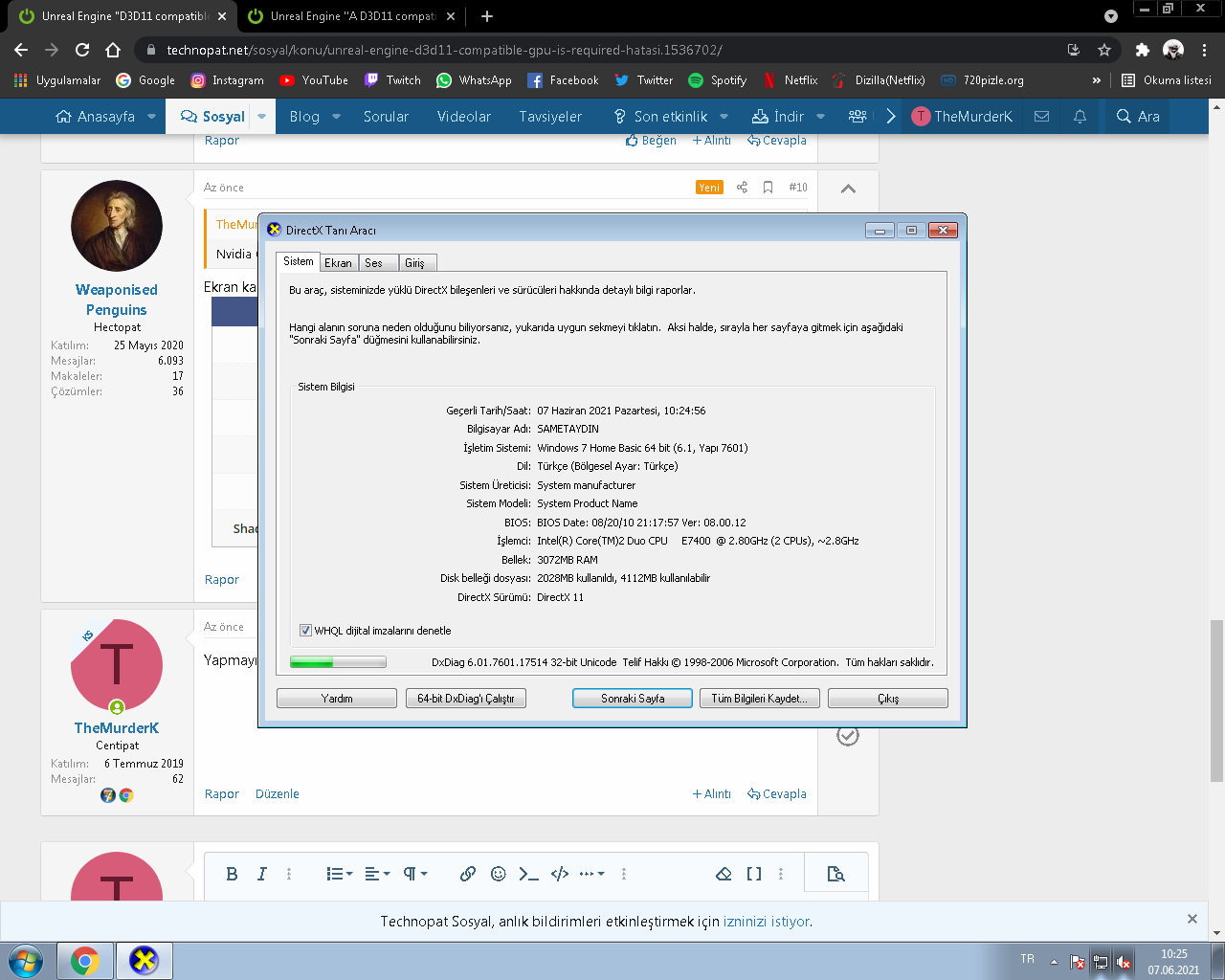This screenshot has width=1225, height=980.
Task: Preview the reply with the preview icon
Action: [835, 874]
